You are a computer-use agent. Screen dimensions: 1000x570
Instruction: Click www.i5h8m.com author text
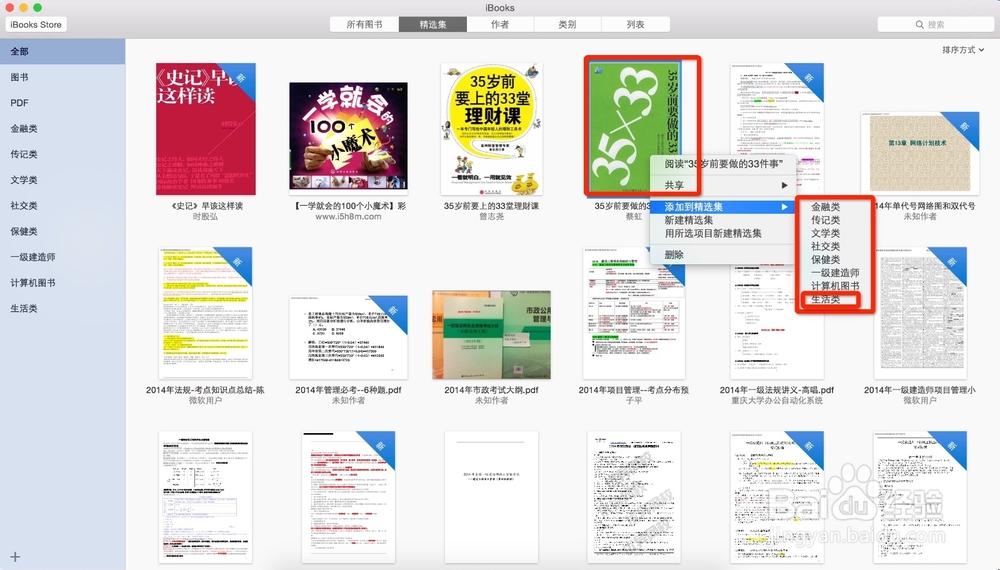pyautogui.click(x=348, y=216)
